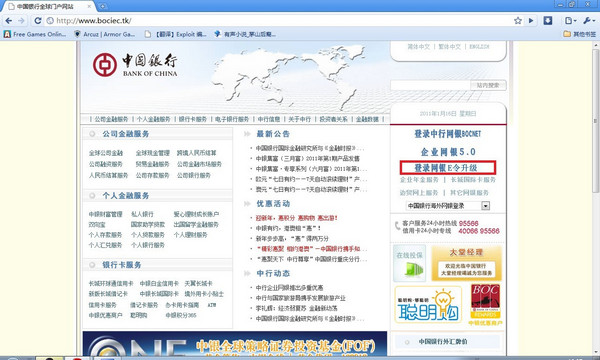Click the 企业年金服务 link
The height and width of the screenshot is (360, 600).
419,180
